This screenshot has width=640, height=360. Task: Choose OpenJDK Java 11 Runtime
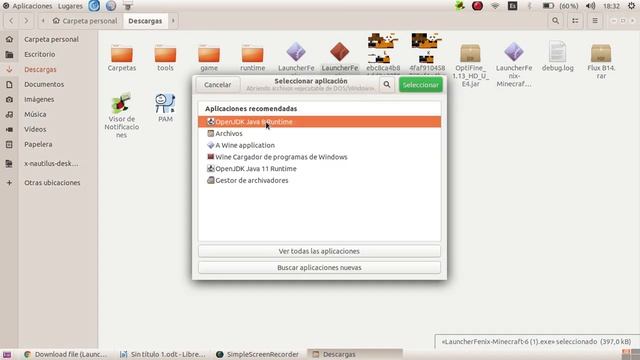tap(319, 169)
